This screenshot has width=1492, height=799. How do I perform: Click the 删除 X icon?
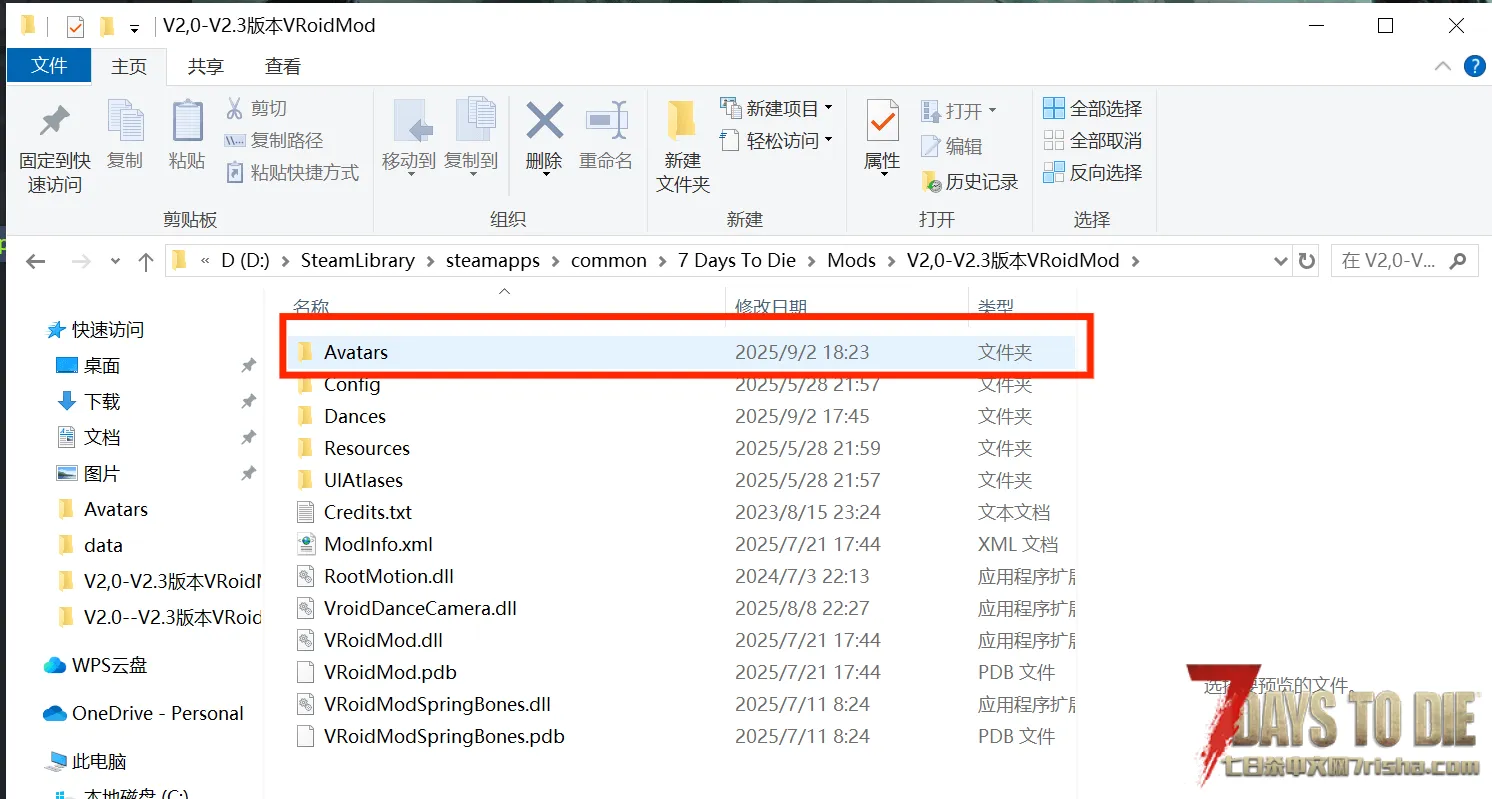(x=544, y=138)
